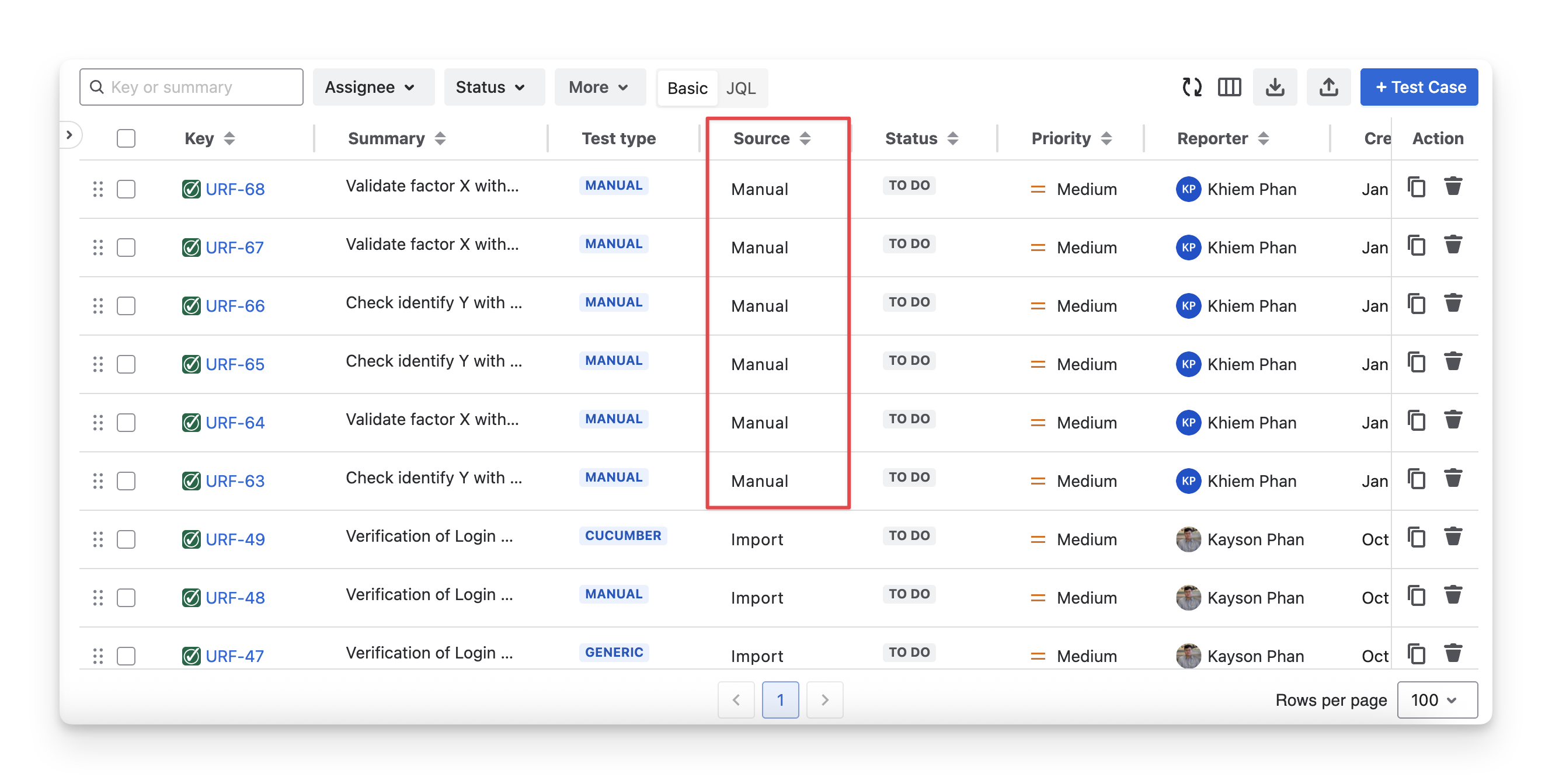The width and height of the screenshot is (1552, 784).
Task: Click the download import icon
Action: 1275,88
